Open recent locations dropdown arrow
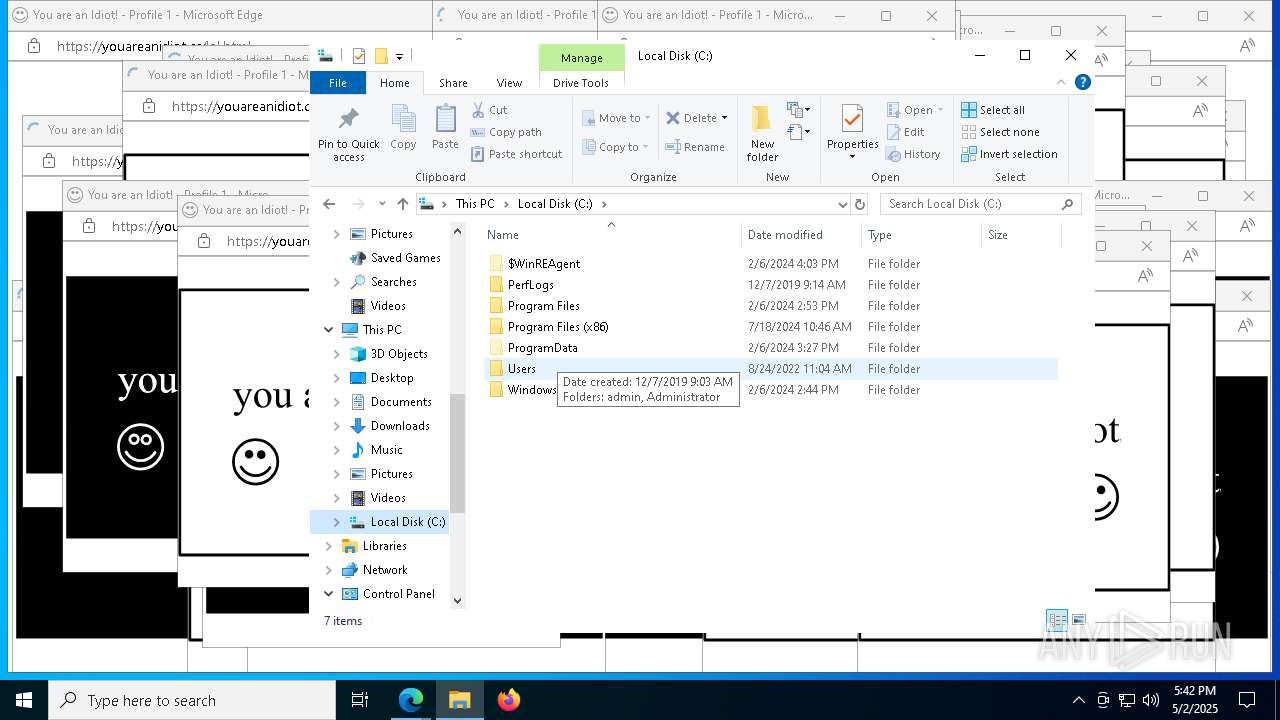The height and width of the screenshot is (720, 1280). (382, 204)
